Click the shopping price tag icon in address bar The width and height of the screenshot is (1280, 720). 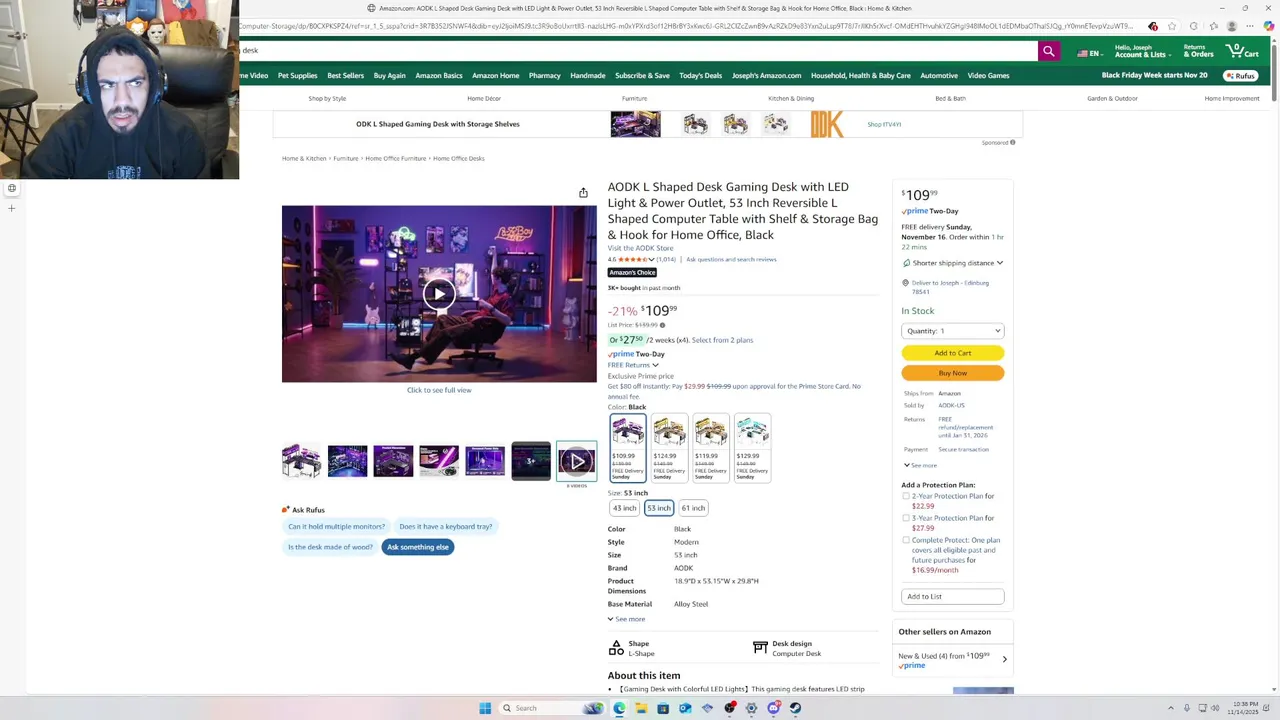[1153, 26]
